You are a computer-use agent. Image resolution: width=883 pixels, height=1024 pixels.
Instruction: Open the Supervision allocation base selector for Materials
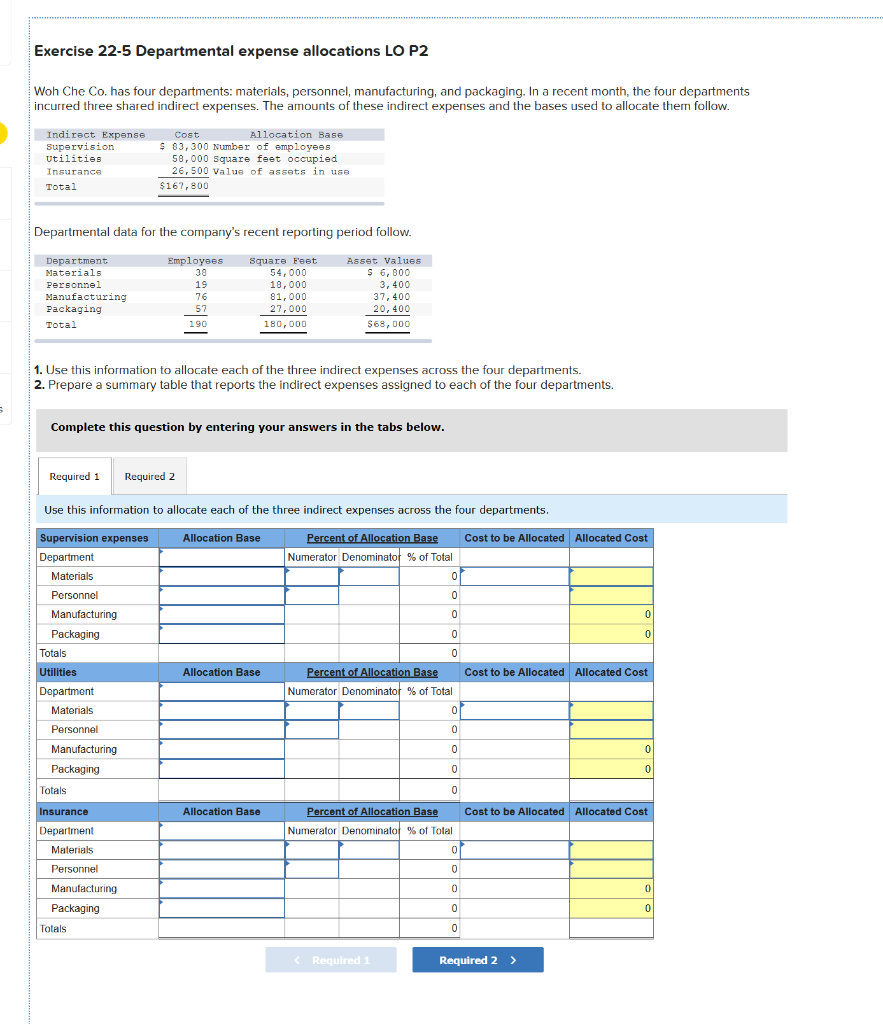(x=221, y=576)
